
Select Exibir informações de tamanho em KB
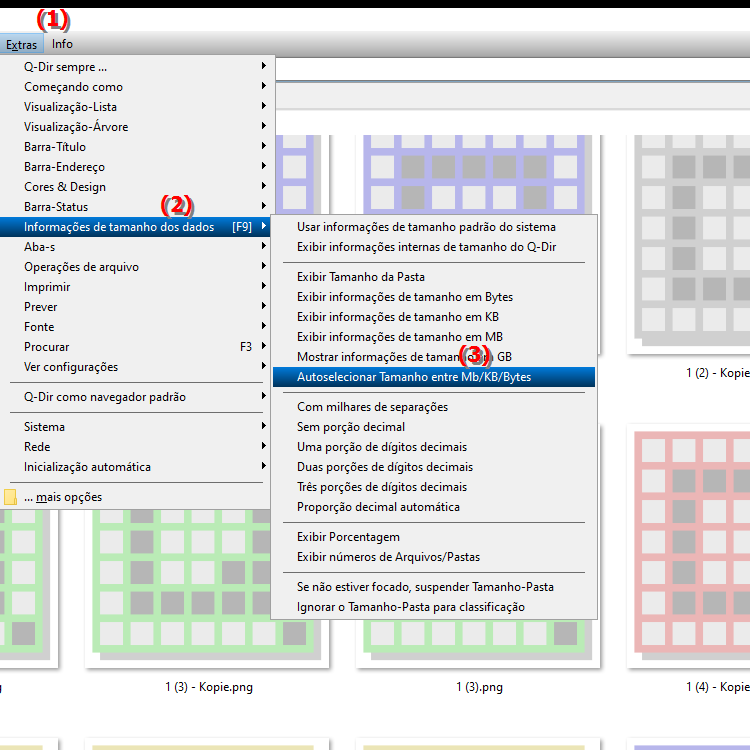tap(434, 317)
